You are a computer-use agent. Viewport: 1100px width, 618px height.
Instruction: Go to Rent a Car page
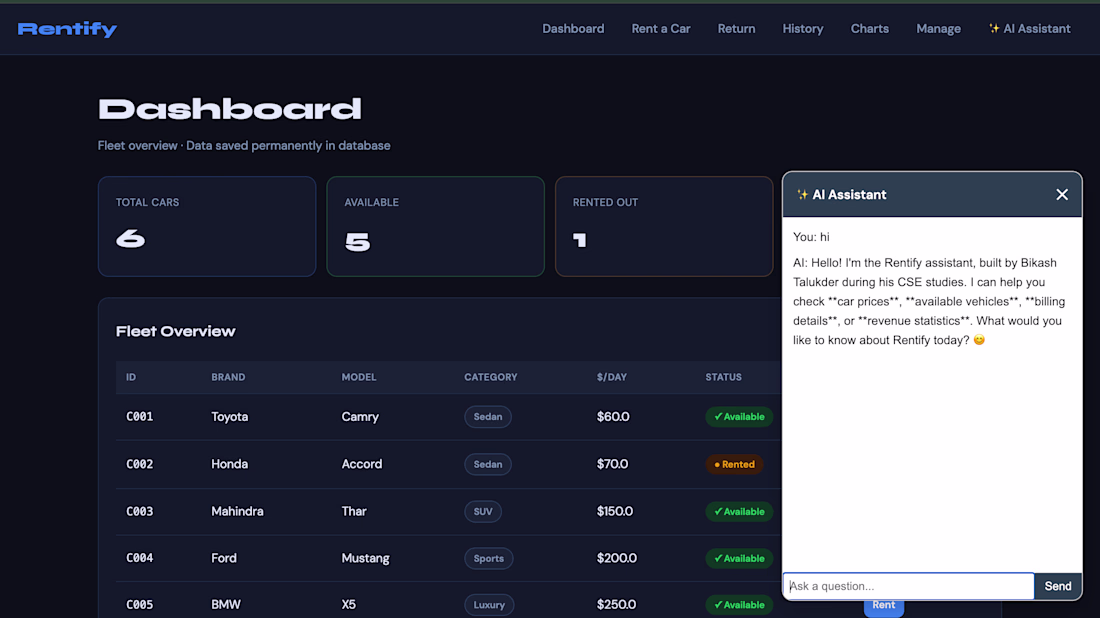point(661,29)
